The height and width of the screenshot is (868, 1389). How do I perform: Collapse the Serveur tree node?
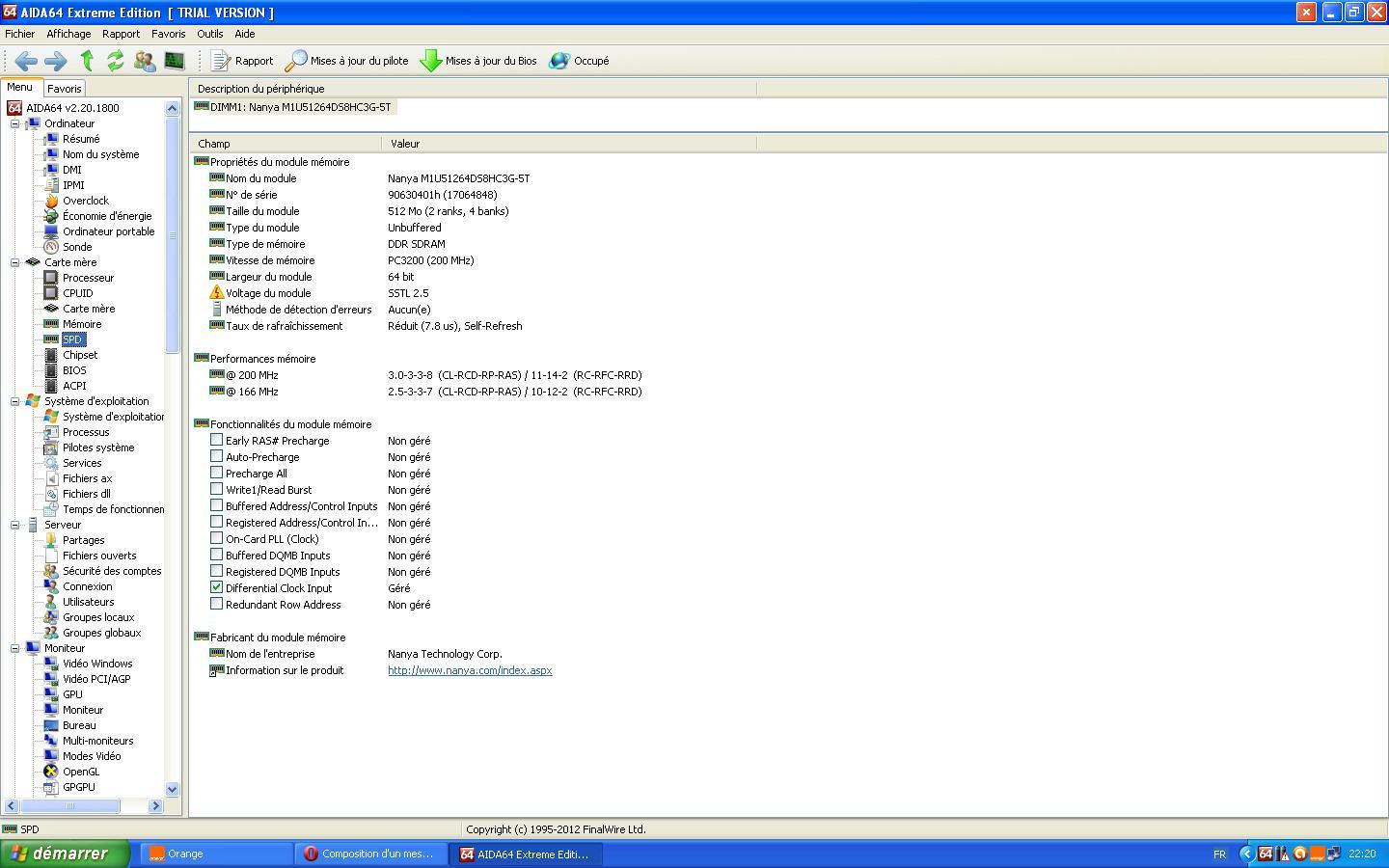click(x=15, y=525)
